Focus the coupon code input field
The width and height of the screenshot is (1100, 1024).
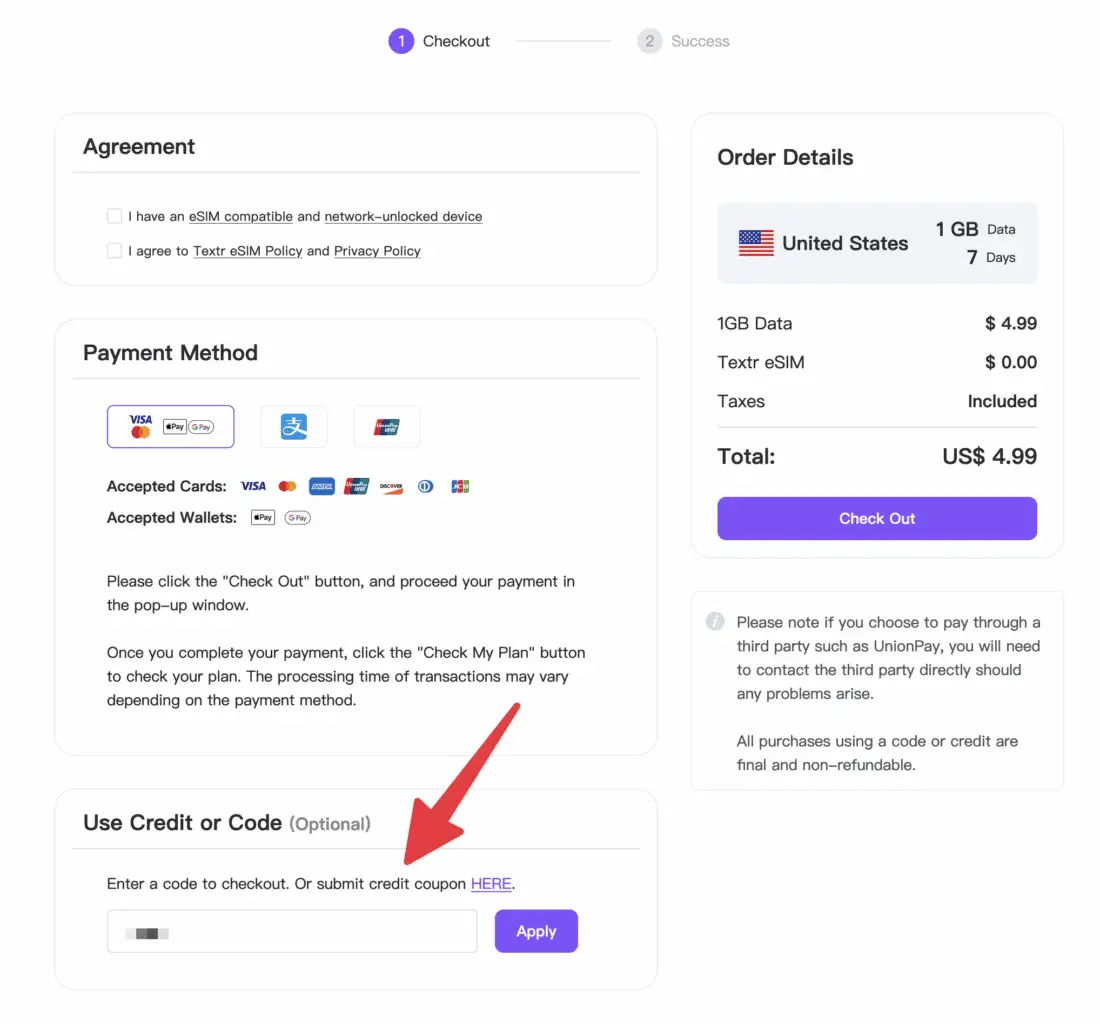(292, 932)
